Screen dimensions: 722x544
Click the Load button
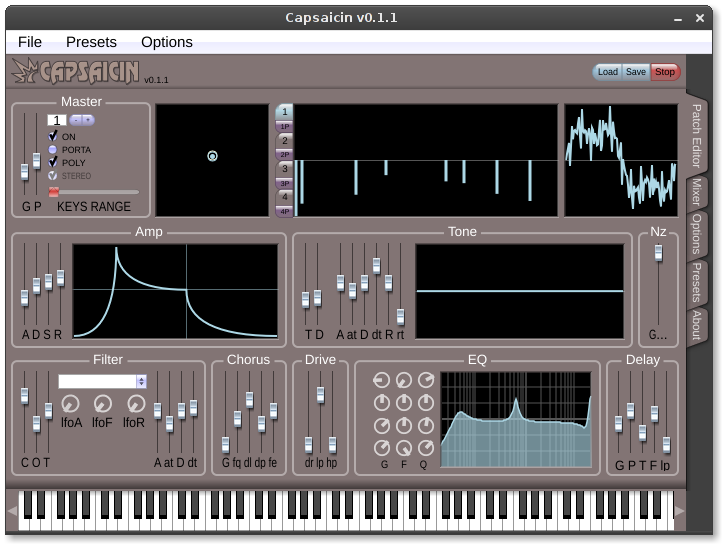[607, 72]
